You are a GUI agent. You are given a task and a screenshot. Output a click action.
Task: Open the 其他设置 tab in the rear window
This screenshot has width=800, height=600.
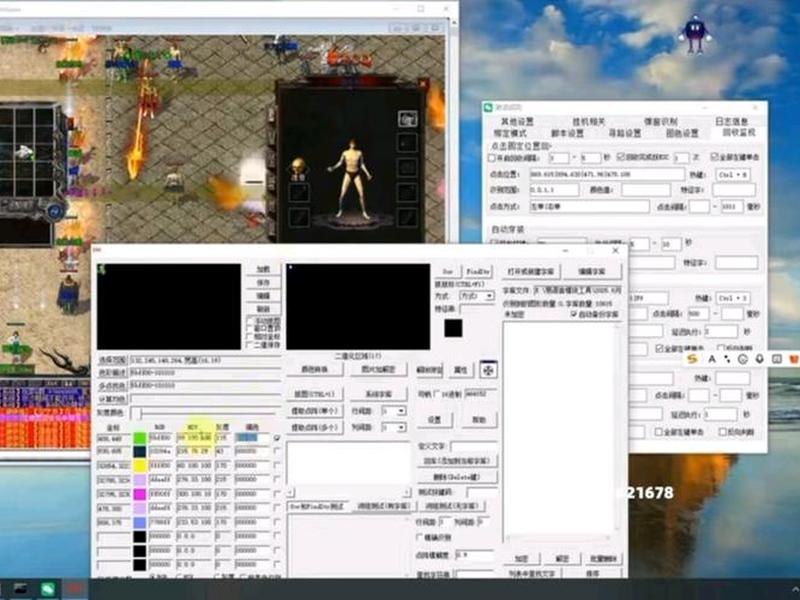516,121
